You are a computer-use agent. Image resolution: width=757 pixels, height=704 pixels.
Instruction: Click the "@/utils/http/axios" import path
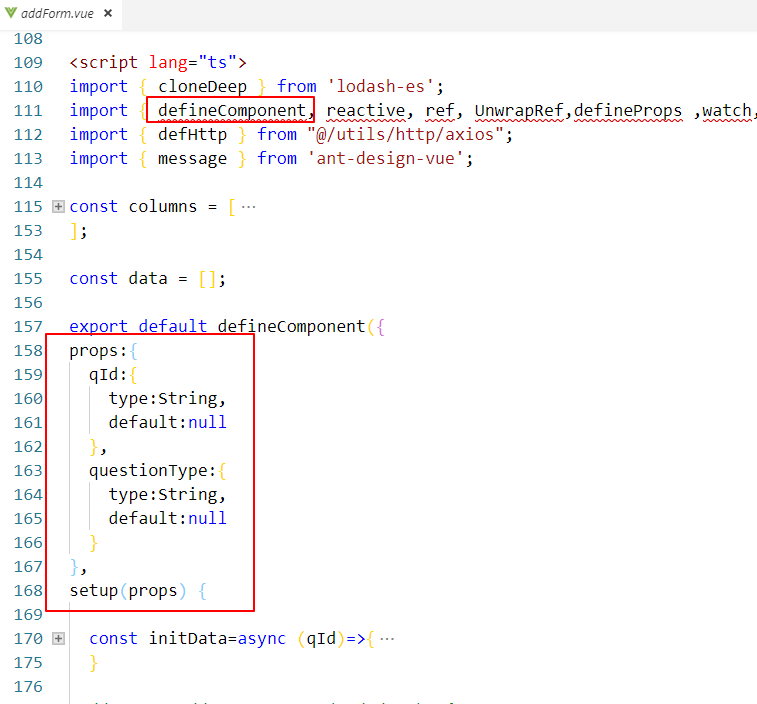pos(410,134)
